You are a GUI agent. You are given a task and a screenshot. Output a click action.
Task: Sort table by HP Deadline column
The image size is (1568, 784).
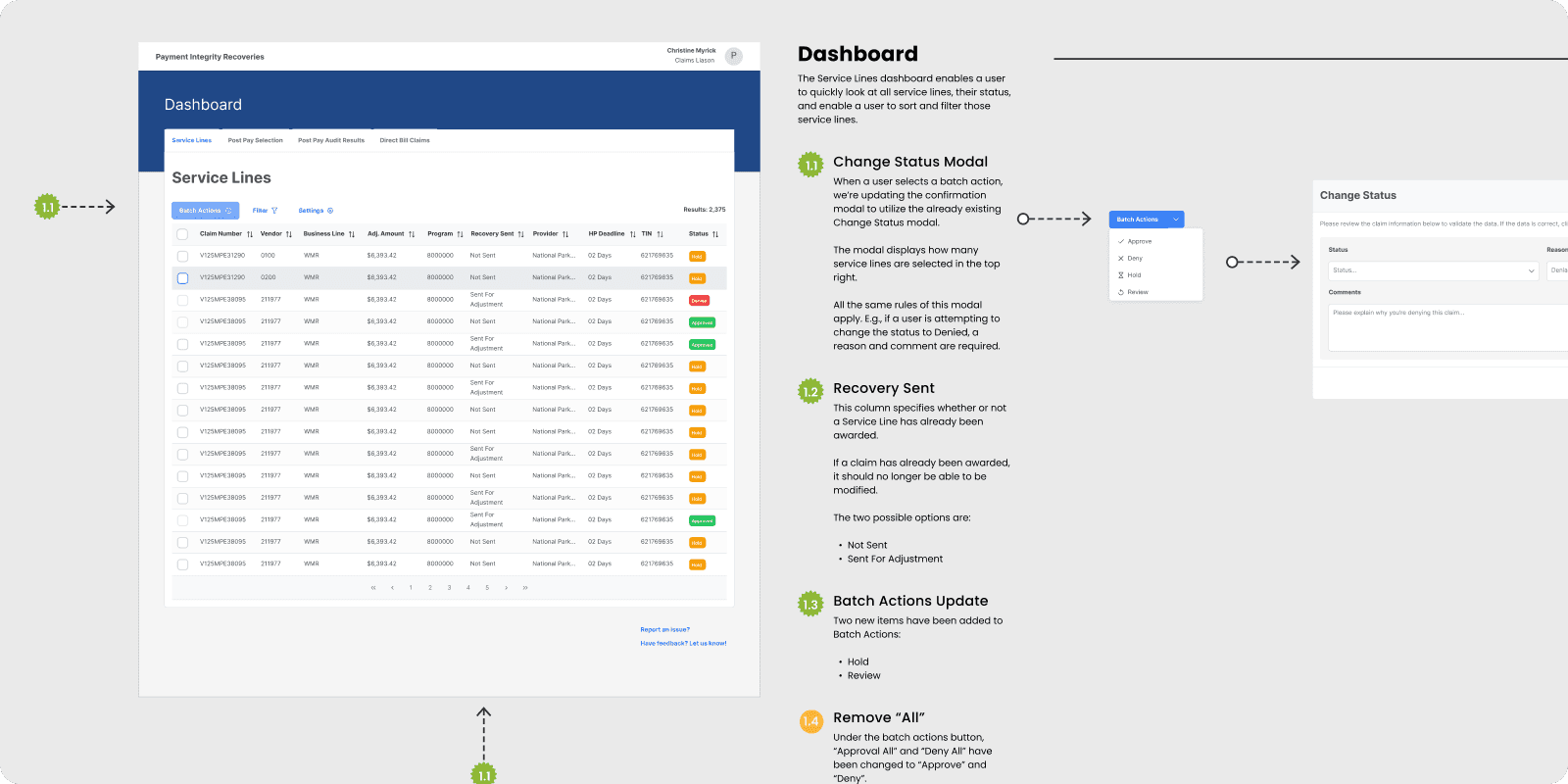click(632, 234)
